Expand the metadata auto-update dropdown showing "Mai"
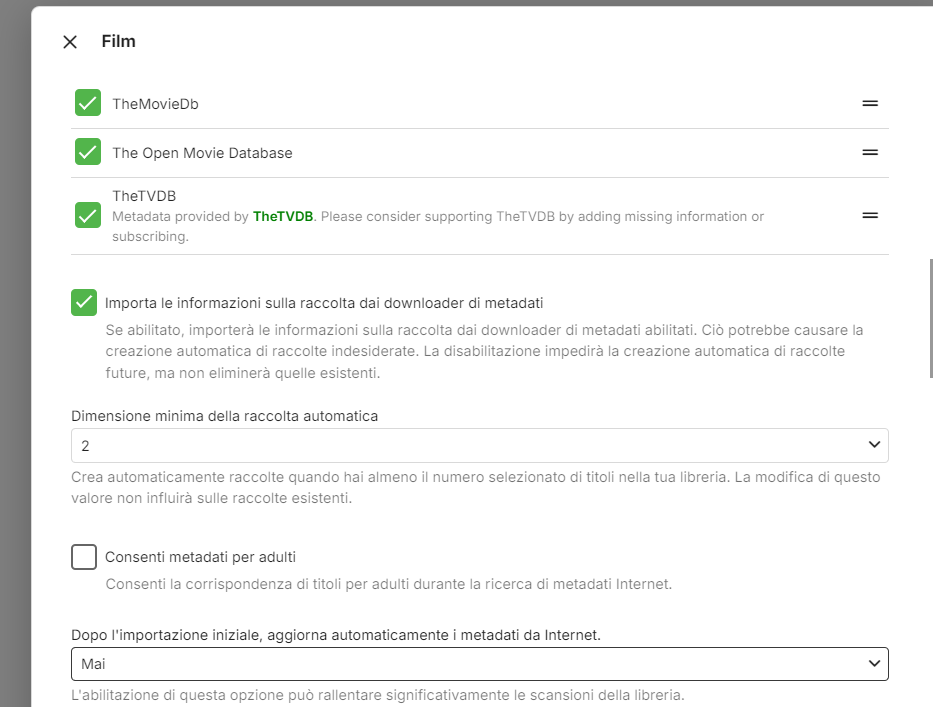Screen dimensions: 933x707 (479, 664)
